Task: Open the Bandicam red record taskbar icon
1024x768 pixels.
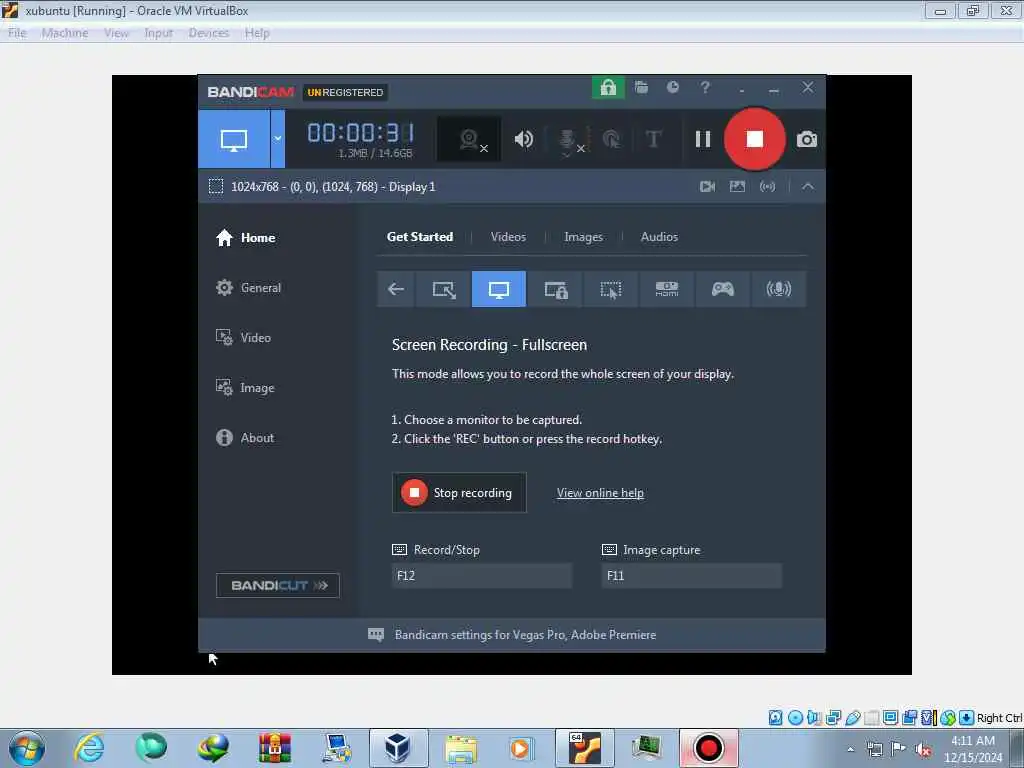Action: click(x=709, y=748)
